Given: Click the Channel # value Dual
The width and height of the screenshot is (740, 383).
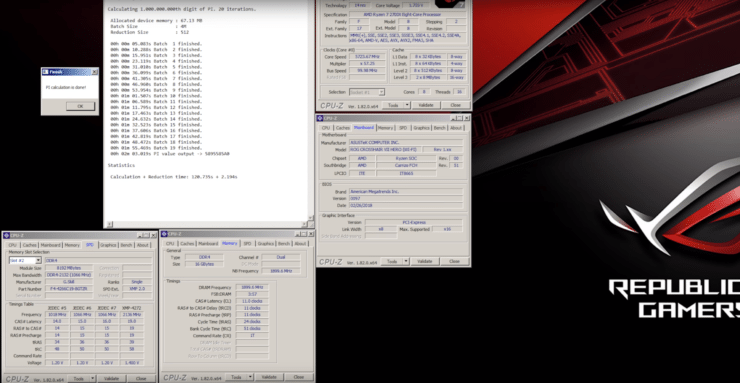Looking at the screenshot, I should [281, 257].
